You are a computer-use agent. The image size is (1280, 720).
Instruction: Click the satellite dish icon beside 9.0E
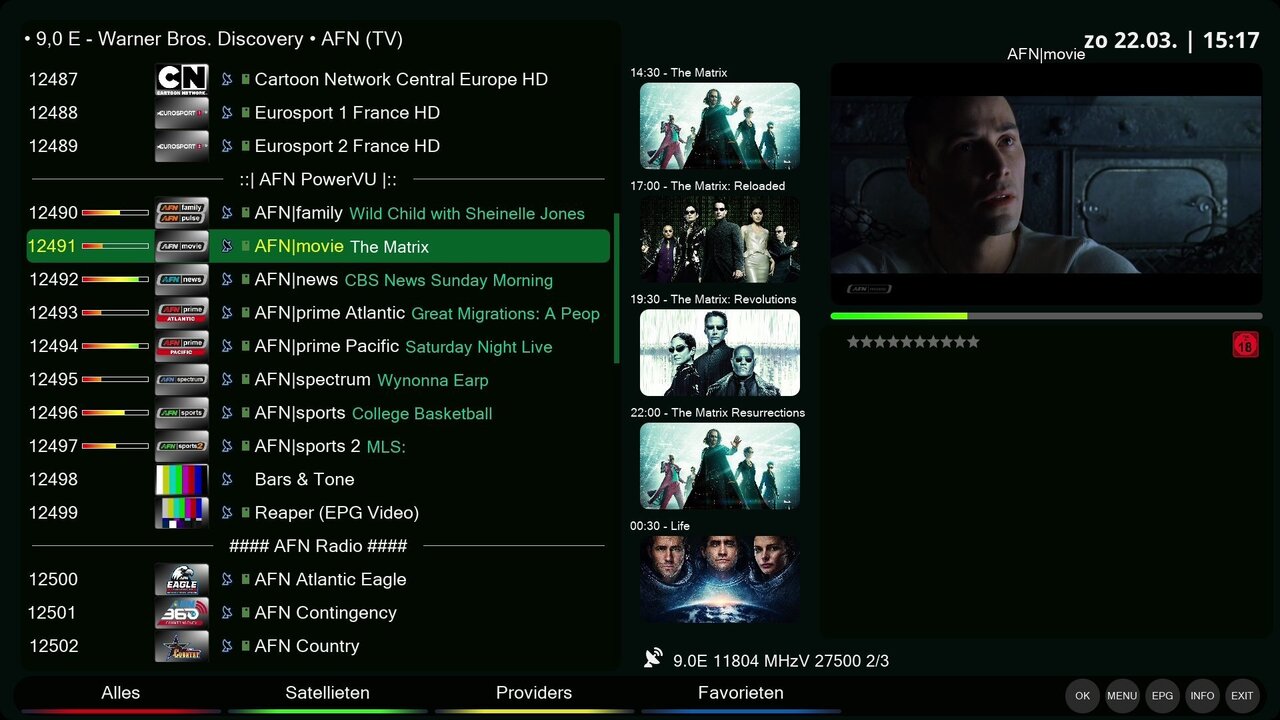(x=653, y=658)
